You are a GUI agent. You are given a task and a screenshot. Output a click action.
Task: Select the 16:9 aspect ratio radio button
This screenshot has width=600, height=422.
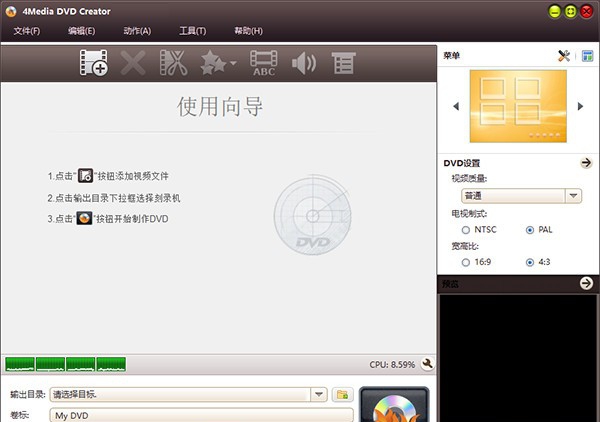click(466, 262)
